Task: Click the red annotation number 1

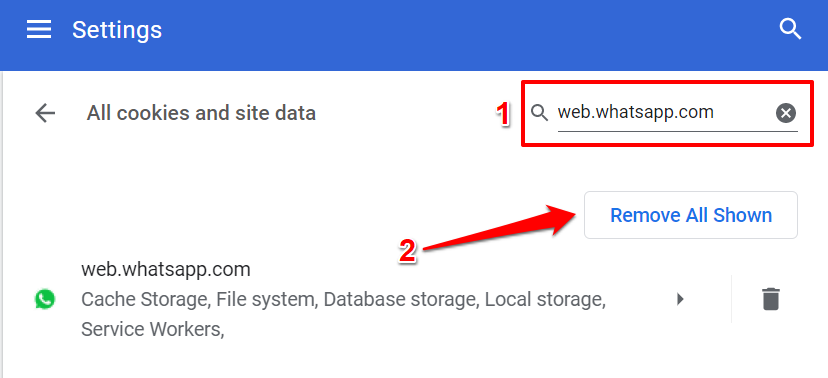Action: [x=504, y=115]
